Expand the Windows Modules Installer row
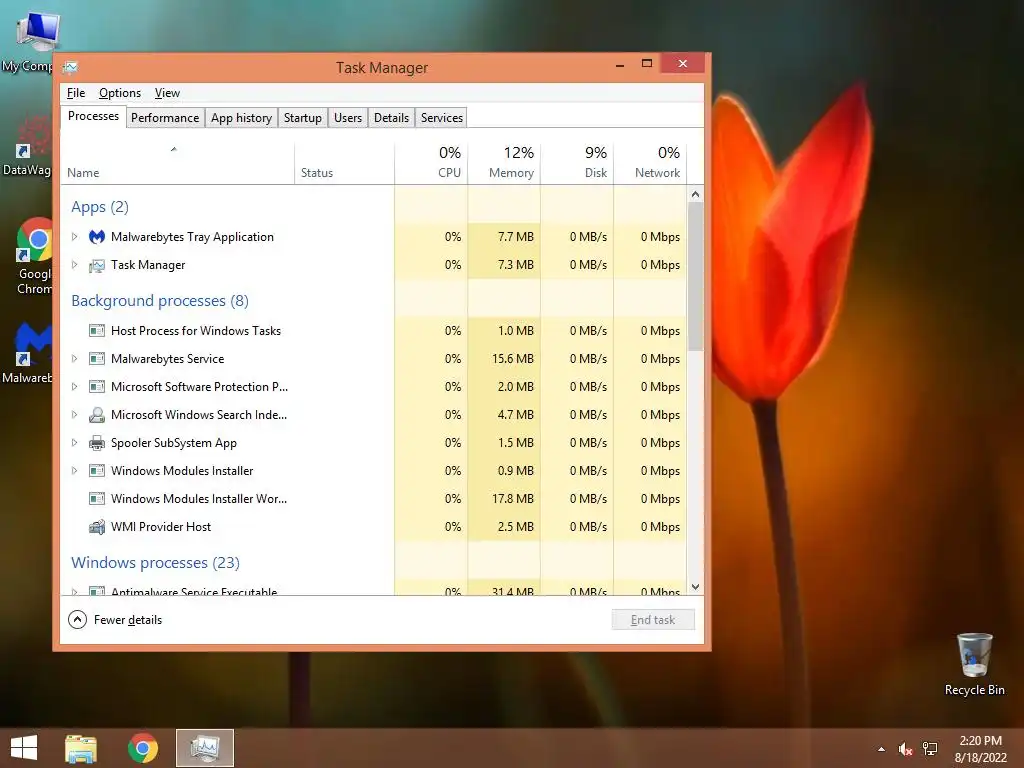The height and width of the screenshot is (768, 1024). pos(74,471)
